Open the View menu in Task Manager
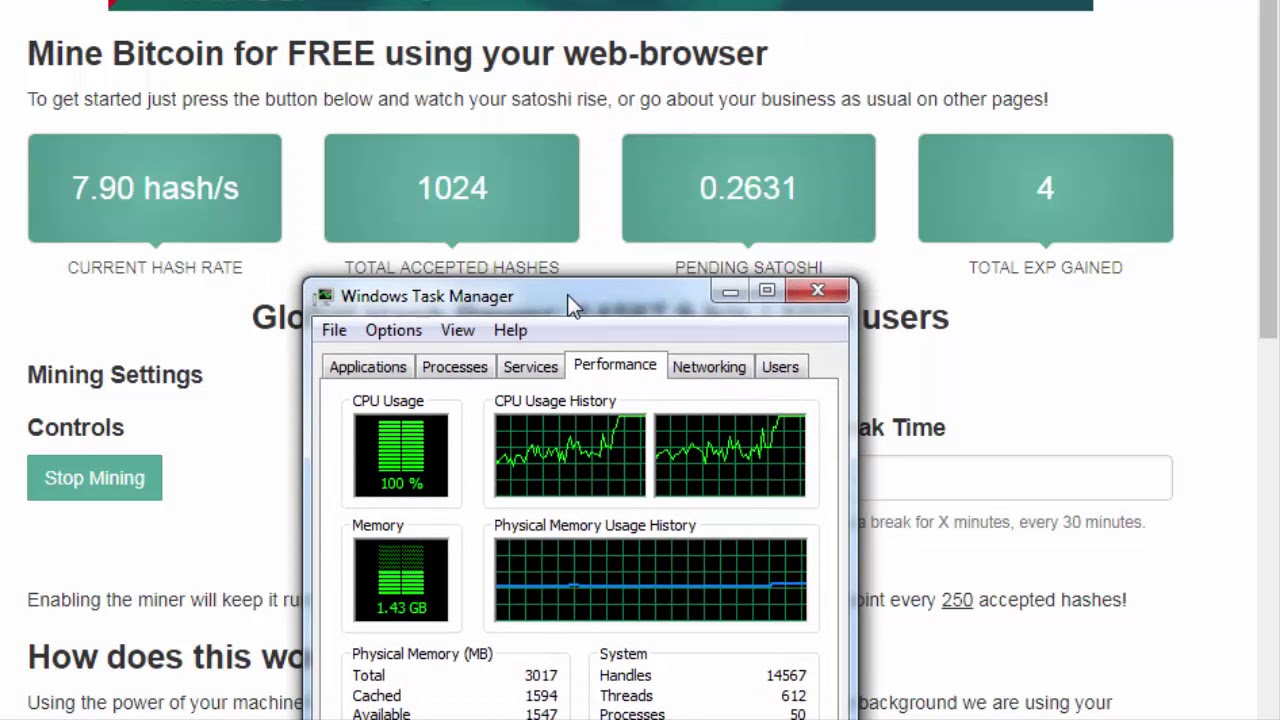This screenshot has height=720, width=1280. tap(458, 330)
